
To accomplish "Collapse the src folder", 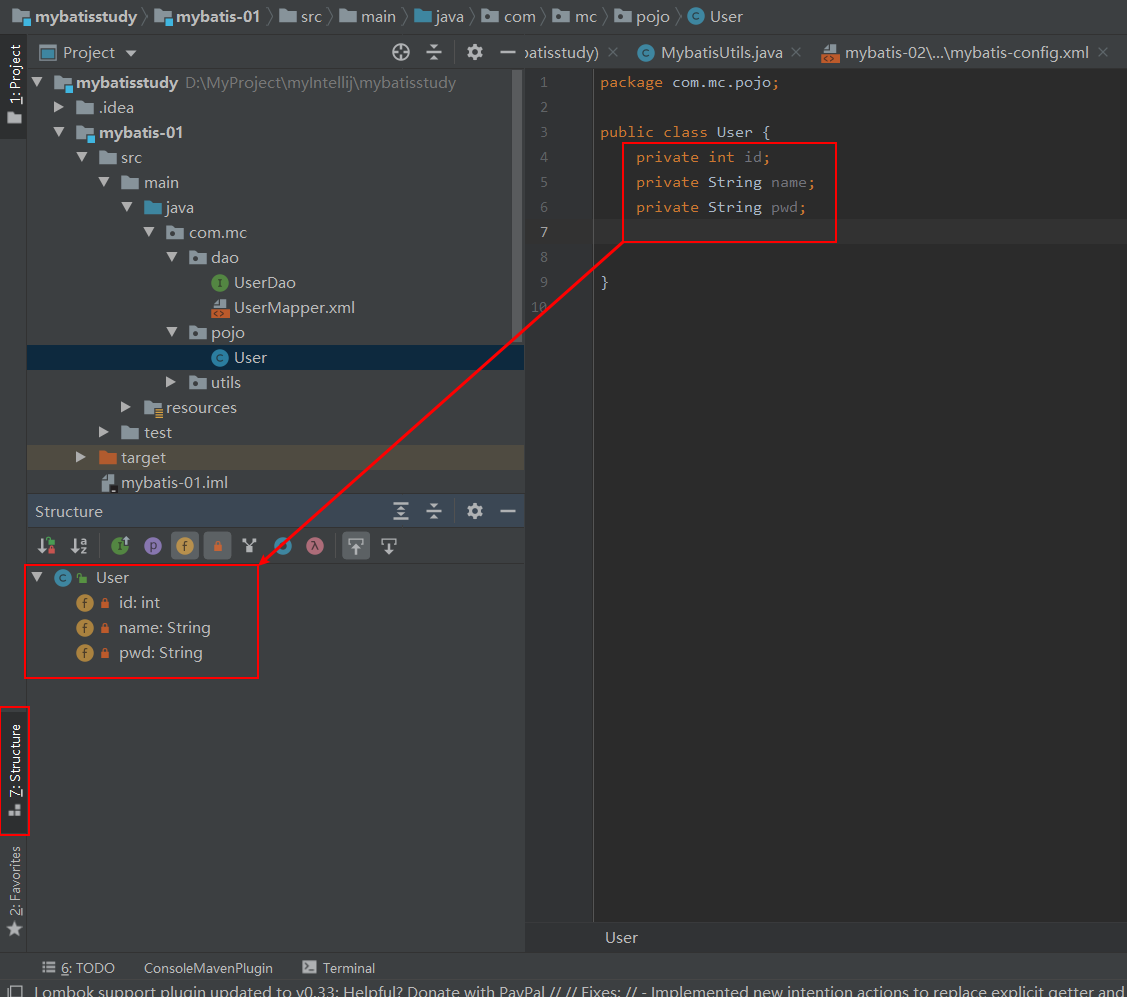I will coord(82,157).
